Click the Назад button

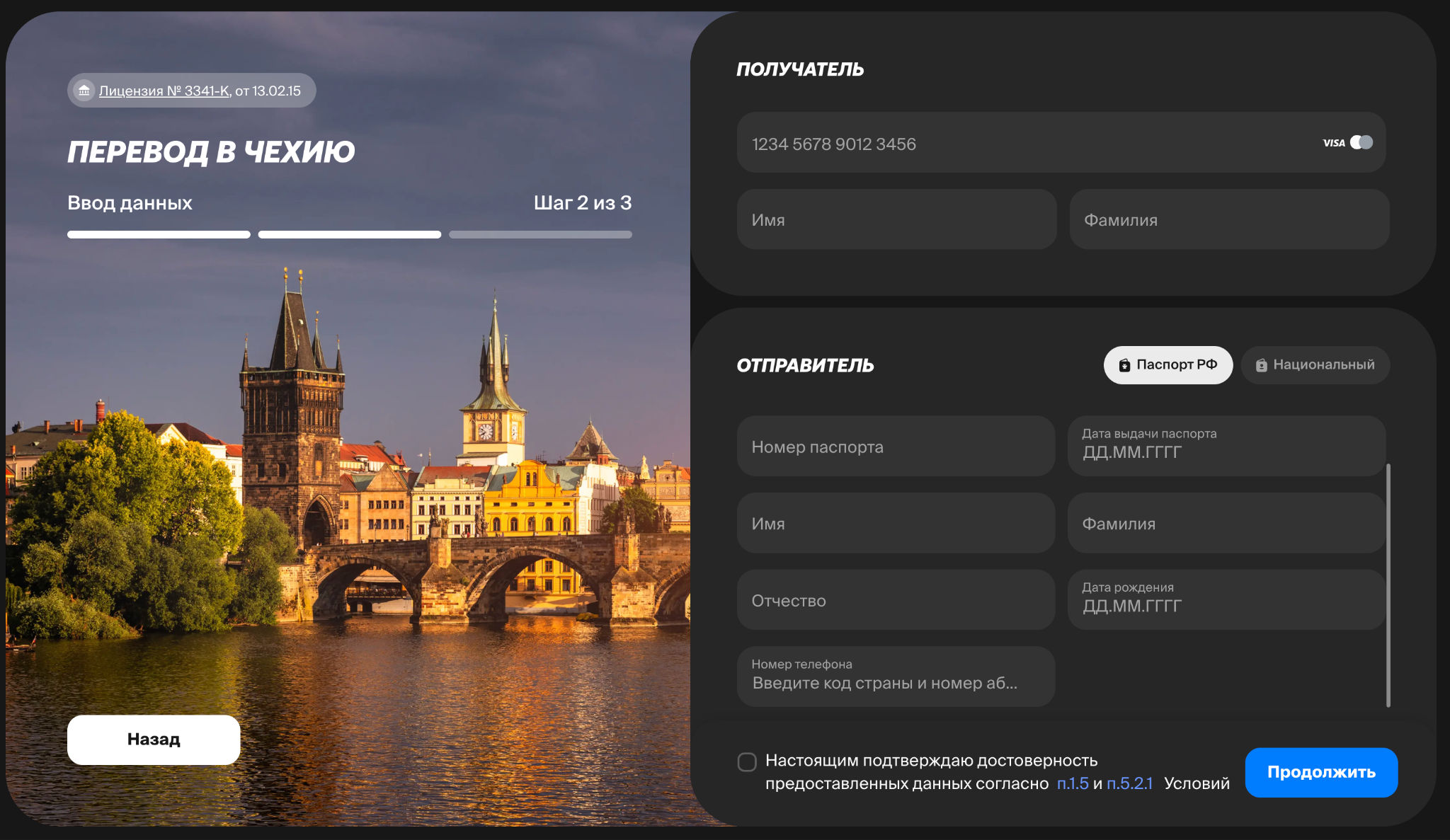pyautogui.click(x=154, y=740)
